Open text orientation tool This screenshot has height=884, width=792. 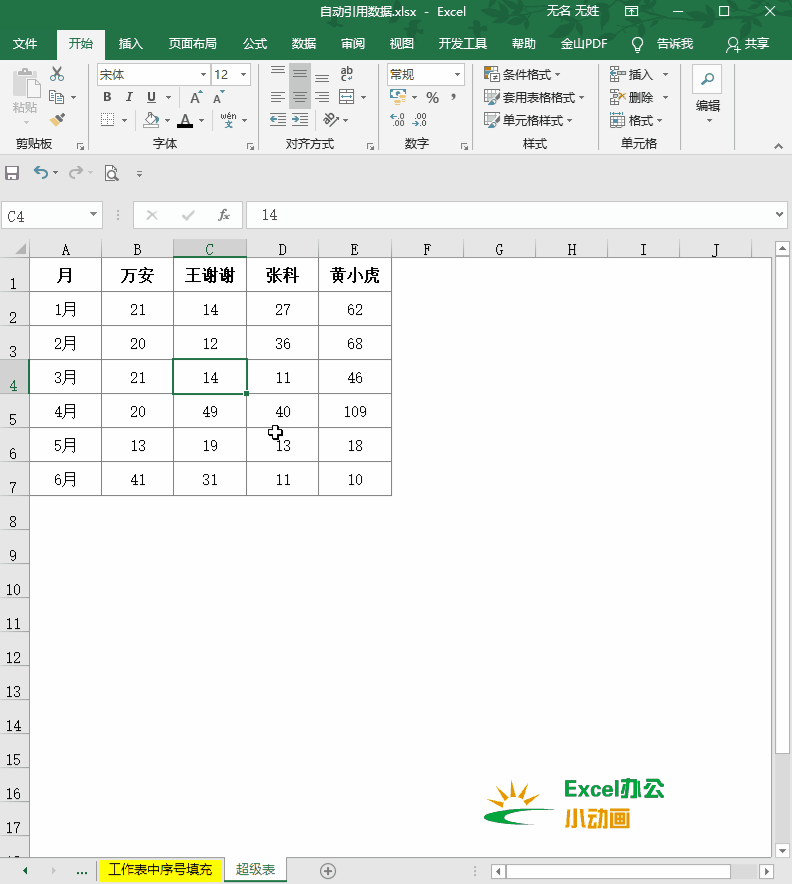tap(331, 120)
